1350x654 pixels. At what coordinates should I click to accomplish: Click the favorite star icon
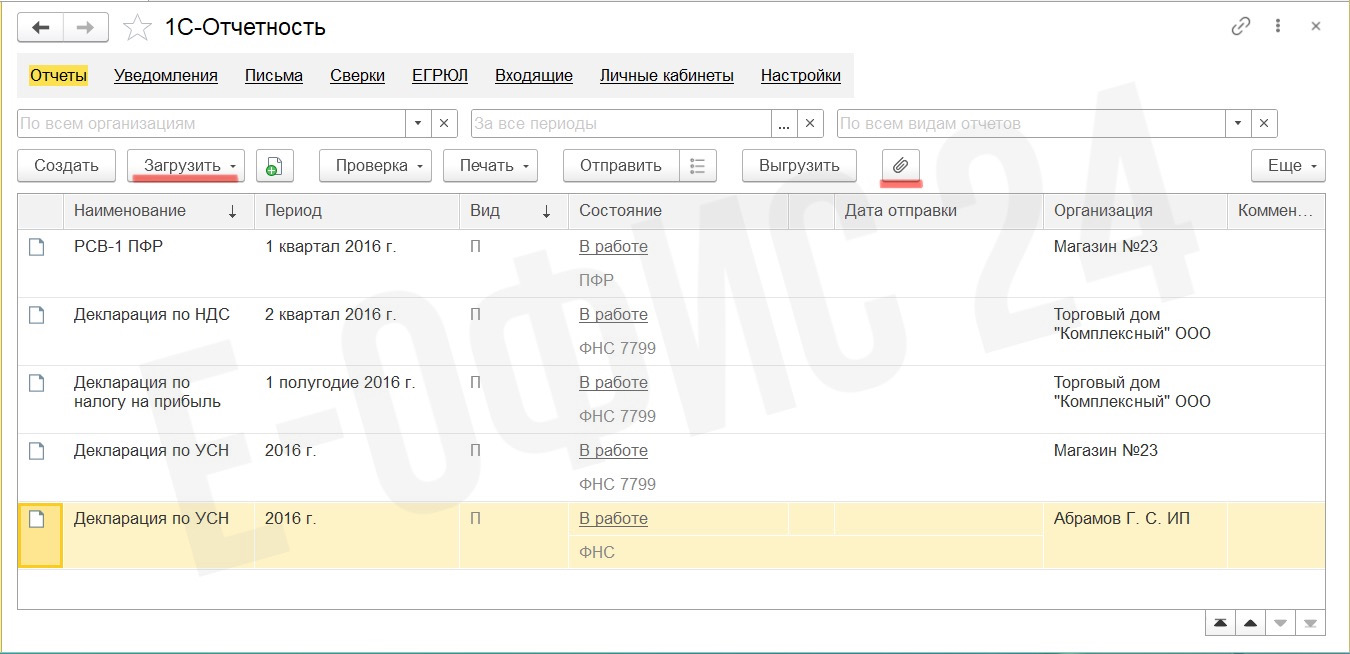click(x=136, y=28)
